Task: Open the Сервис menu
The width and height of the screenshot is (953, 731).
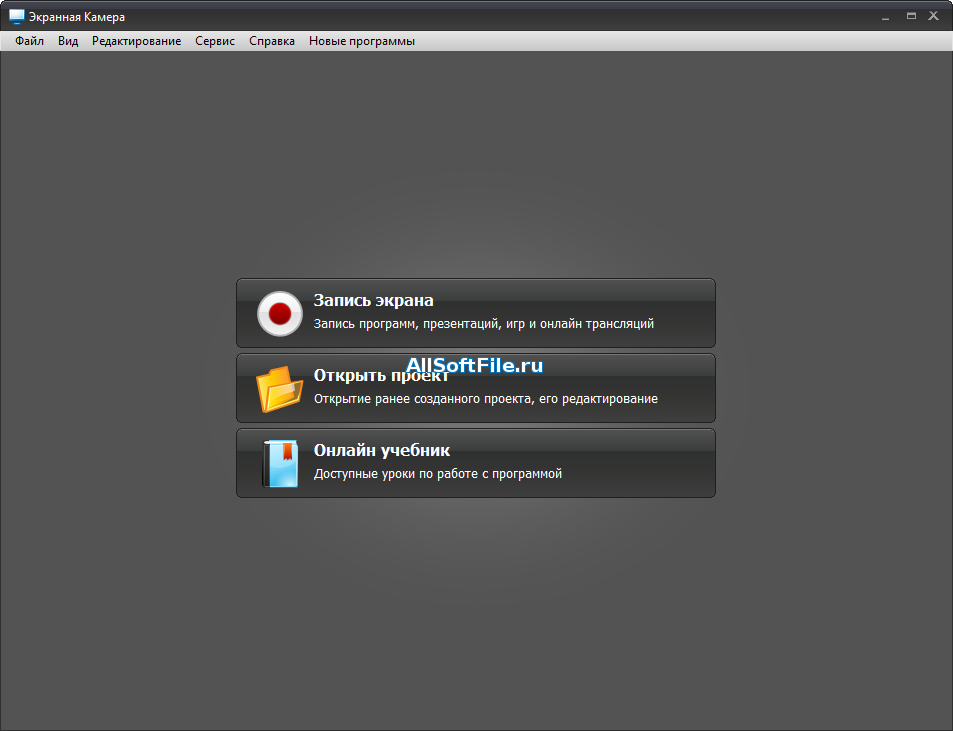Action: click(x=215, y=41)
